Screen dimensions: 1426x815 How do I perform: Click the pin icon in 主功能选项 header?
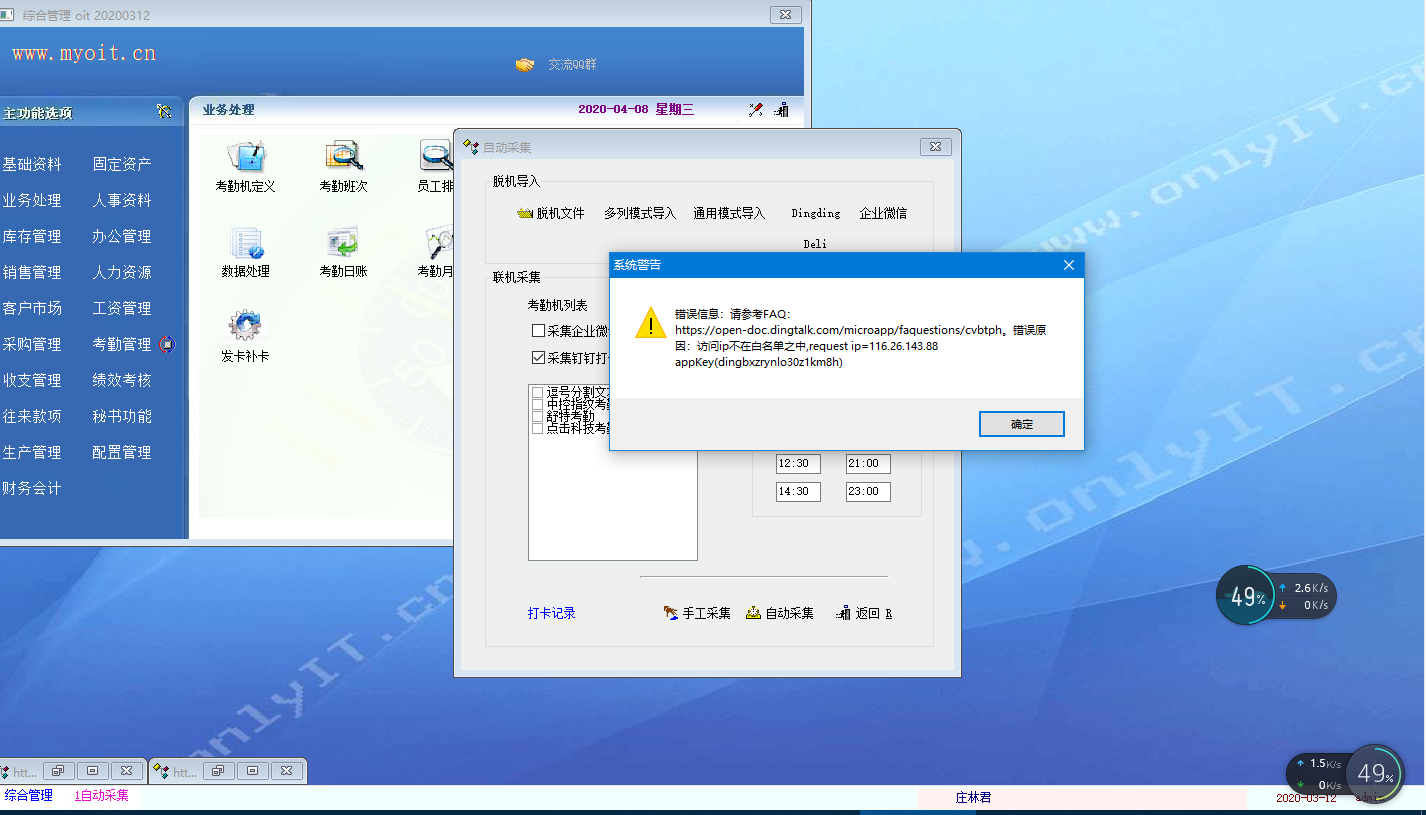coord(164,112)
